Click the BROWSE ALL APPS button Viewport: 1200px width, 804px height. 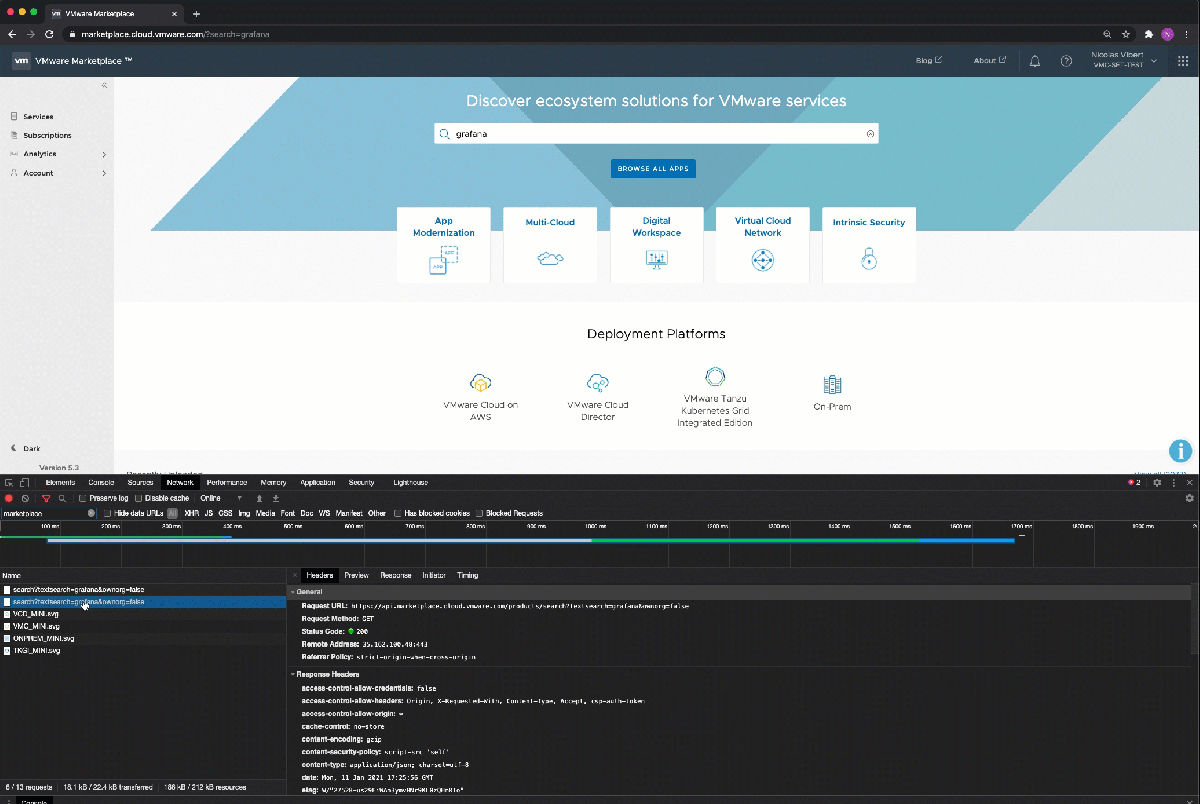click(655, 168)
